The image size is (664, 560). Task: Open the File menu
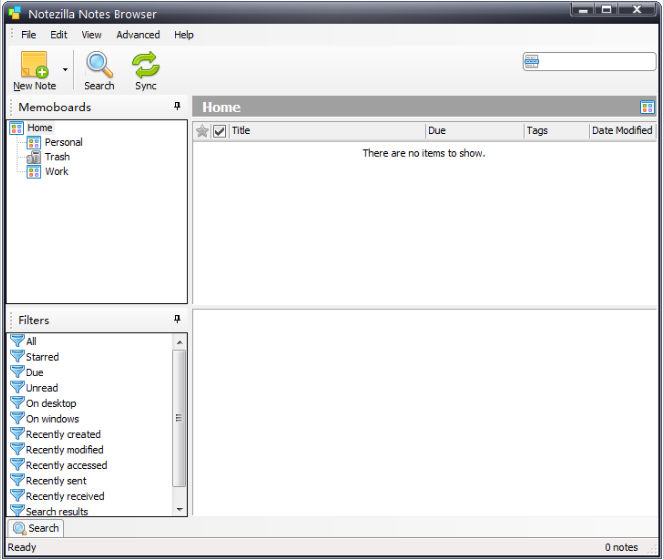pos(28,35)
